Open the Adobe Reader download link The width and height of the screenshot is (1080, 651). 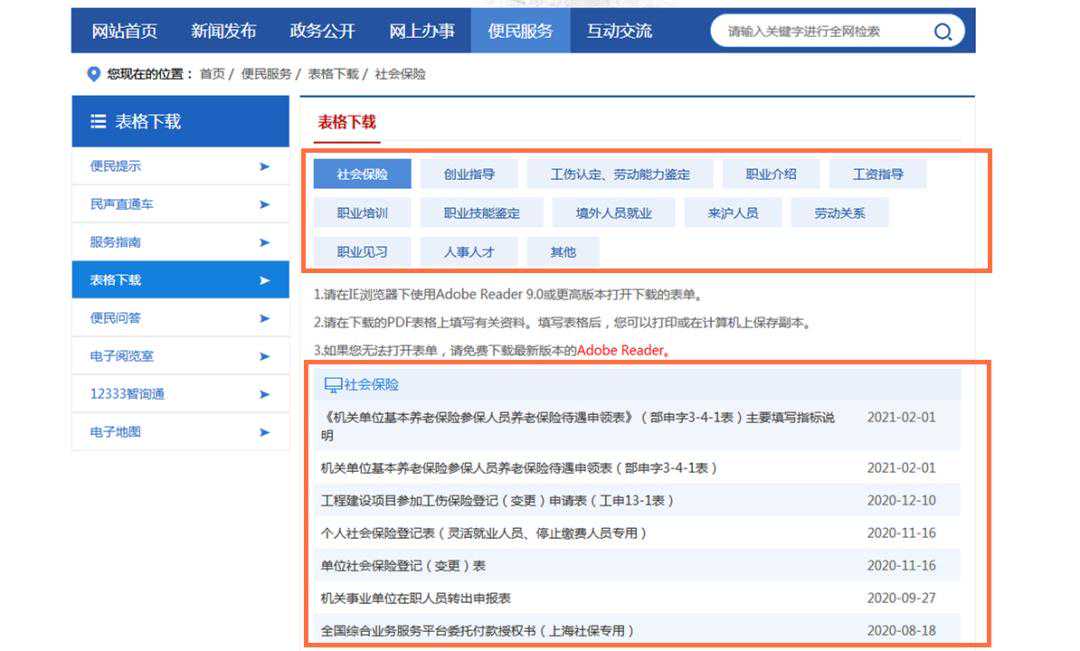(x=621, y=350)
